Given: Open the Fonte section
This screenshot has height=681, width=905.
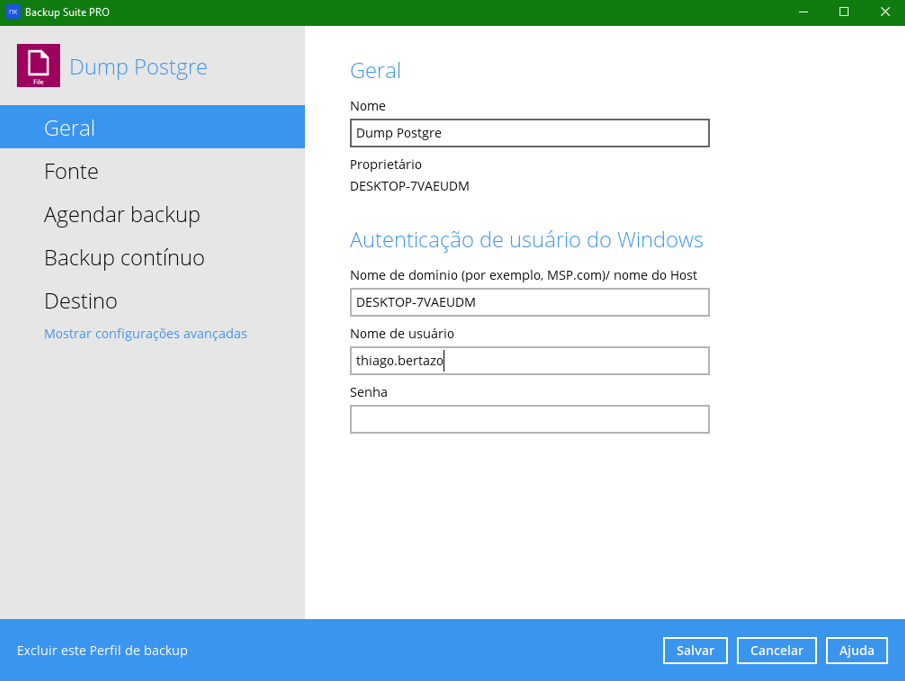Looking at the screenshot, I should pos(71,171).
